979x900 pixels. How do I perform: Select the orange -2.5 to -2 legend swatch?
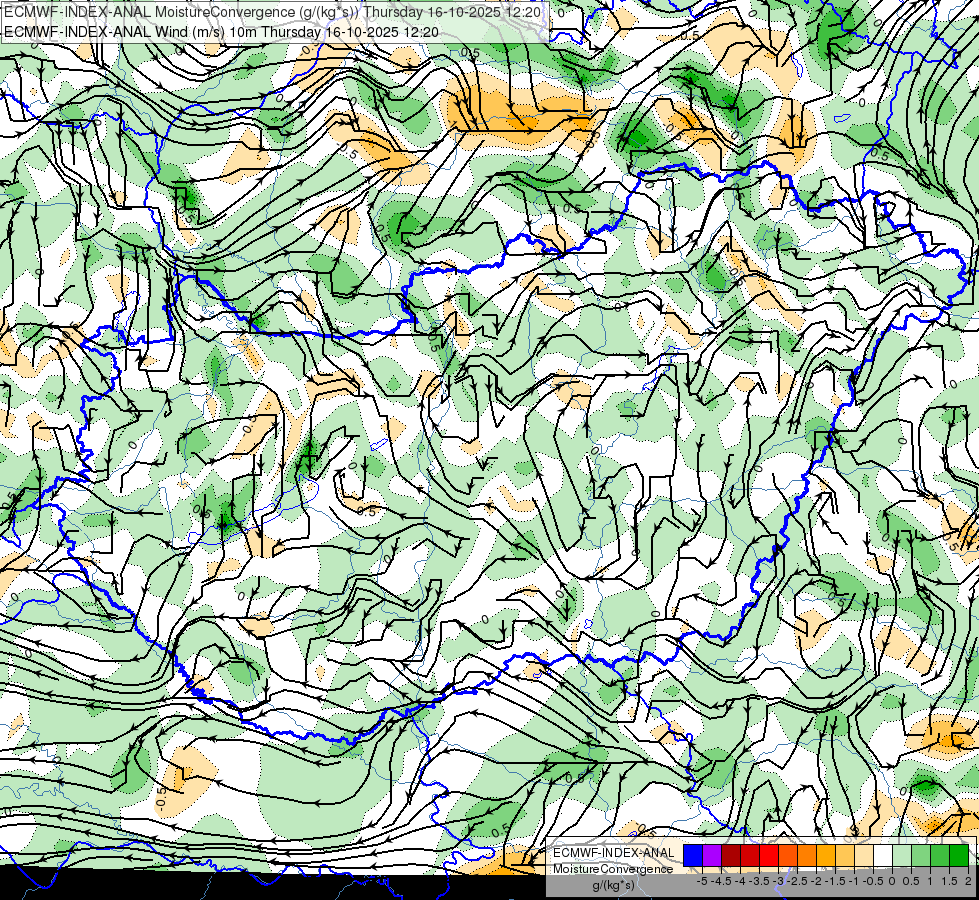tap(807, 856)
